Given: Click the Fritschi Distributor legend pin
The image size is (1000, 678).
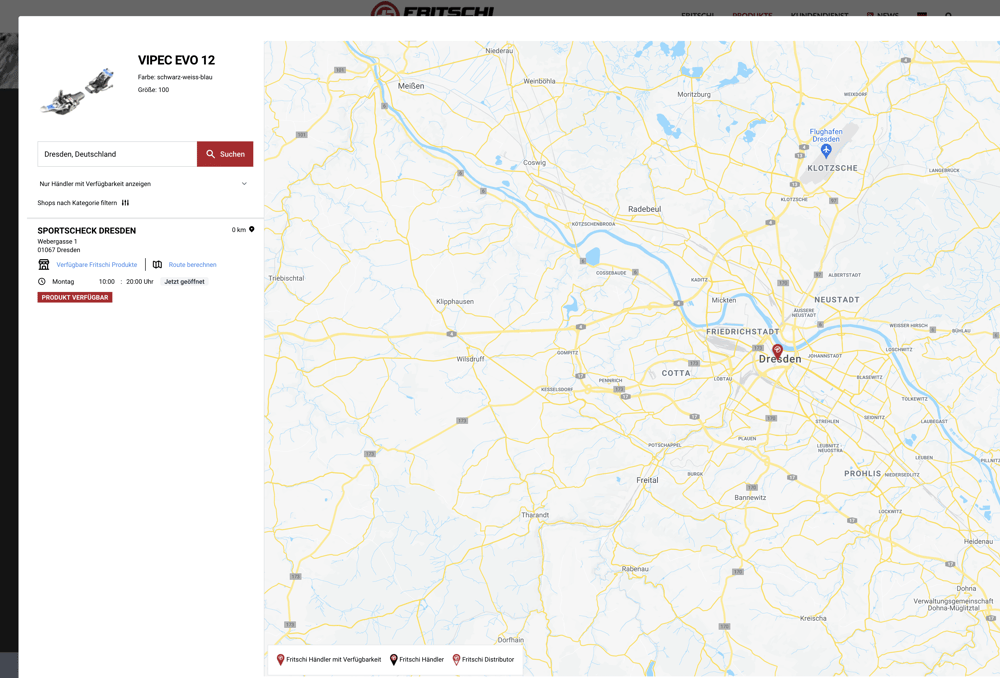Looking at the screenshot, I should 456,660.
